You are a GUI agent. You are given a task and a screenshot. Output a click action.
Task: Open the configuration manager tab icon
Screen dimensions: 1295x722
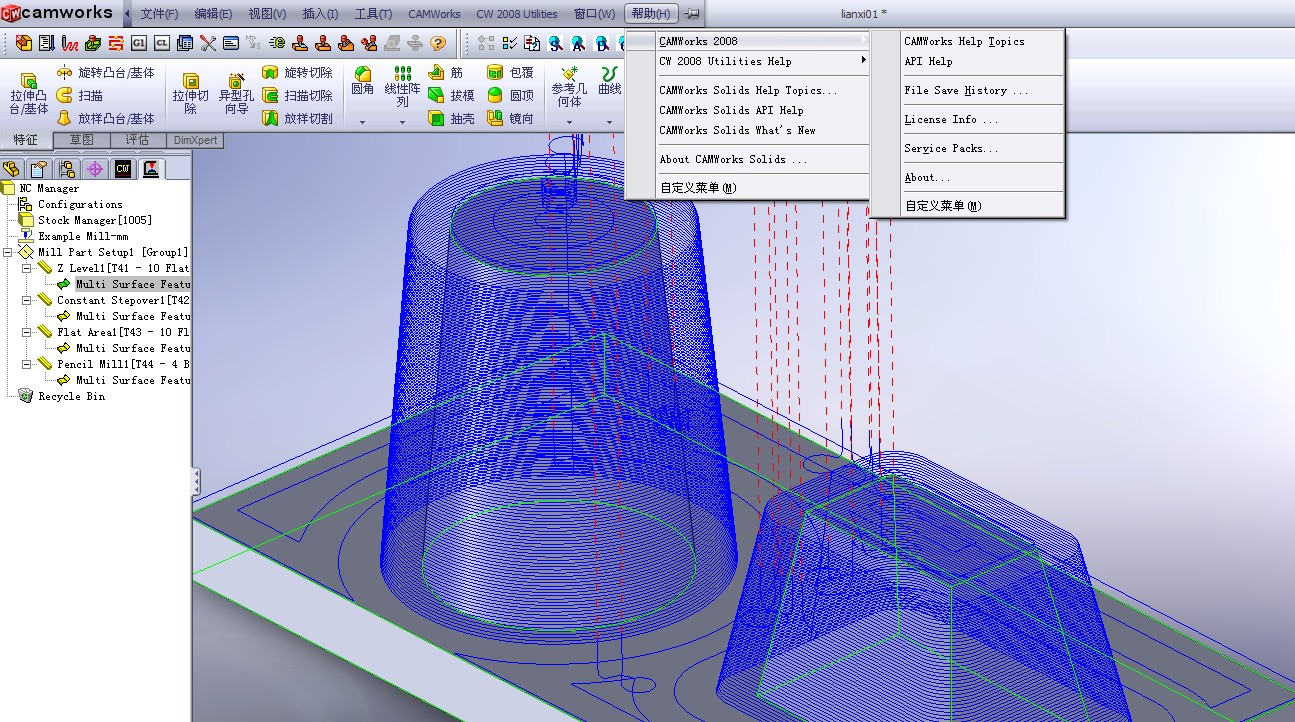[67, 169]
